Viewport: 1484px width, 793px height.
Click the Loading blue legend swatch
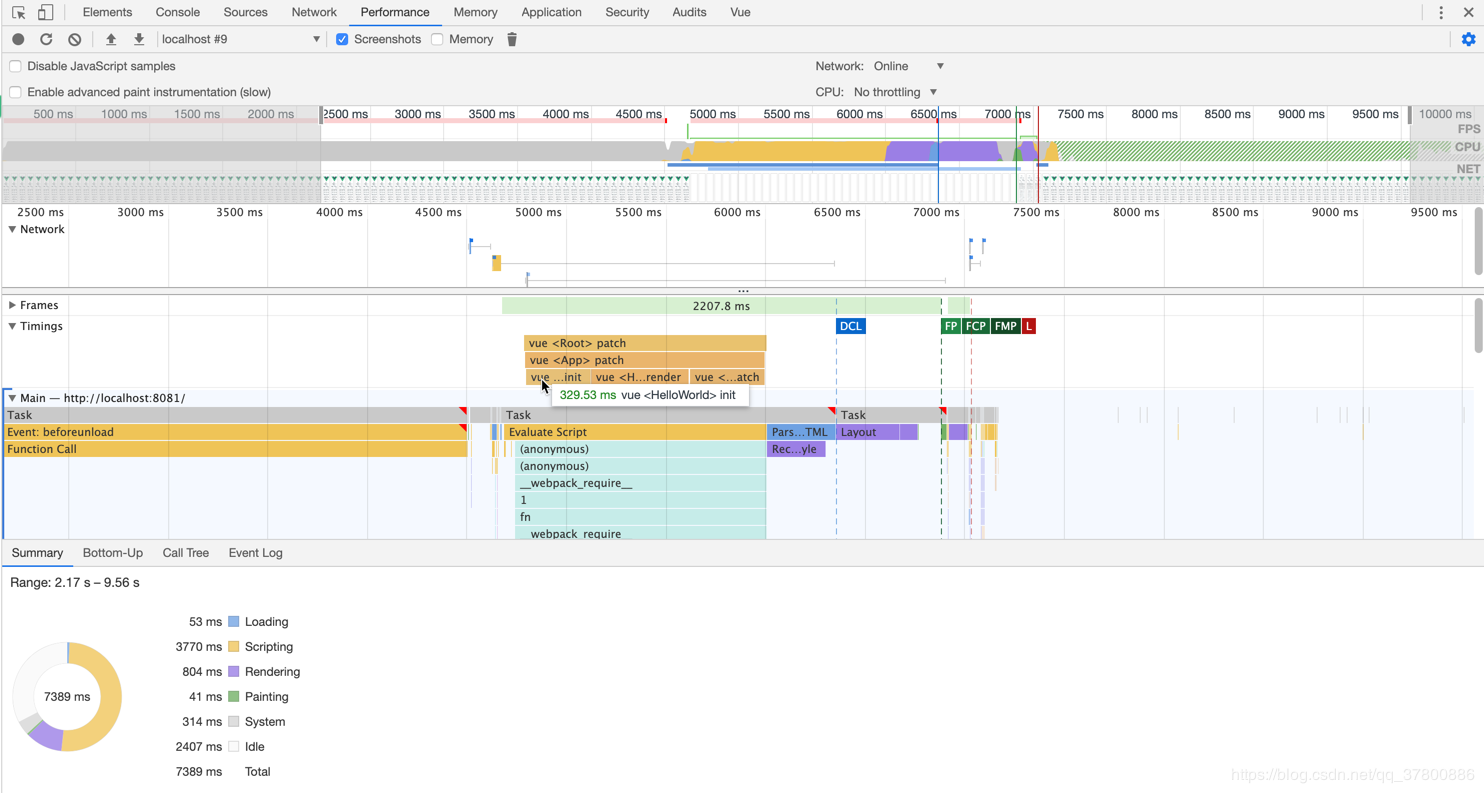coord(234,622)
